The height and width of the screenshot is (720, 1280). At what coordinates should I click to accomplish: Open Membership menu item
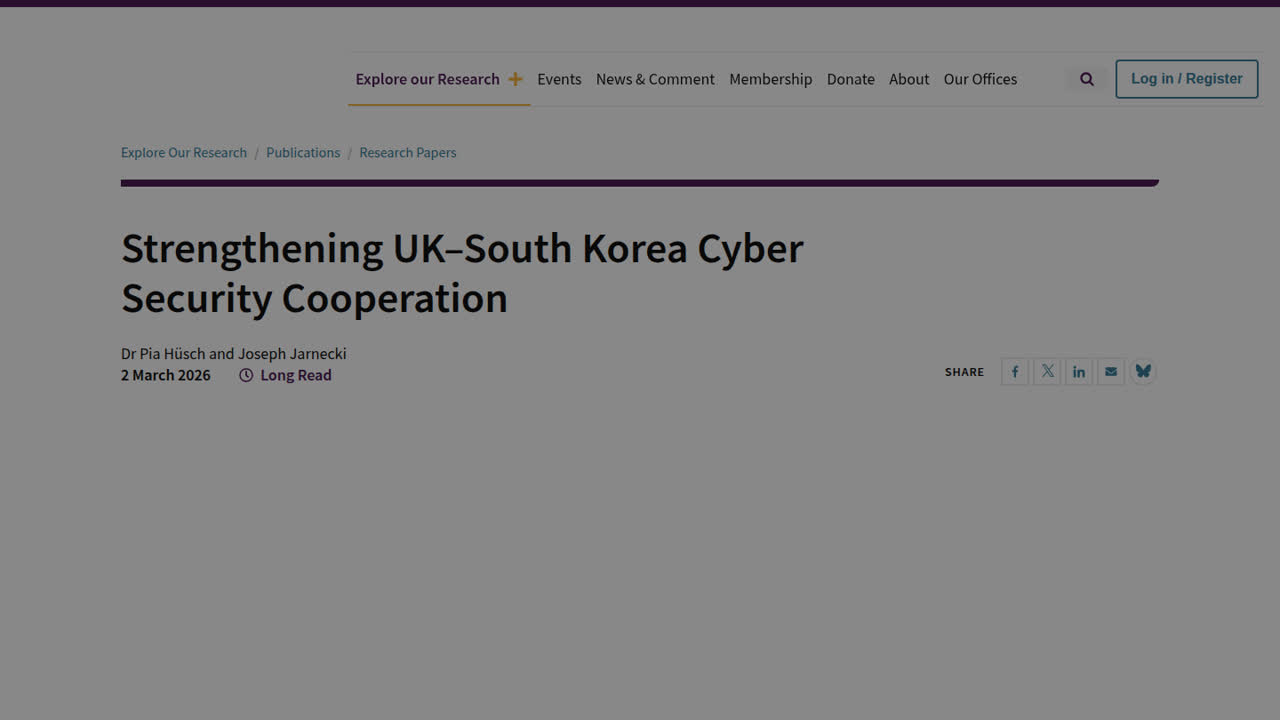[770, 79]
